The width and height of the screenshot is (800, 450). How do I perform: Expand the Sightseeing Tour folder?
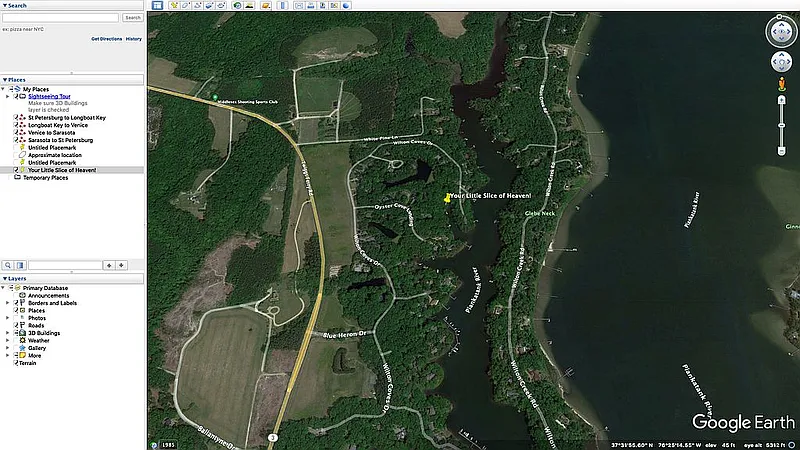click(x=8, y=96)
